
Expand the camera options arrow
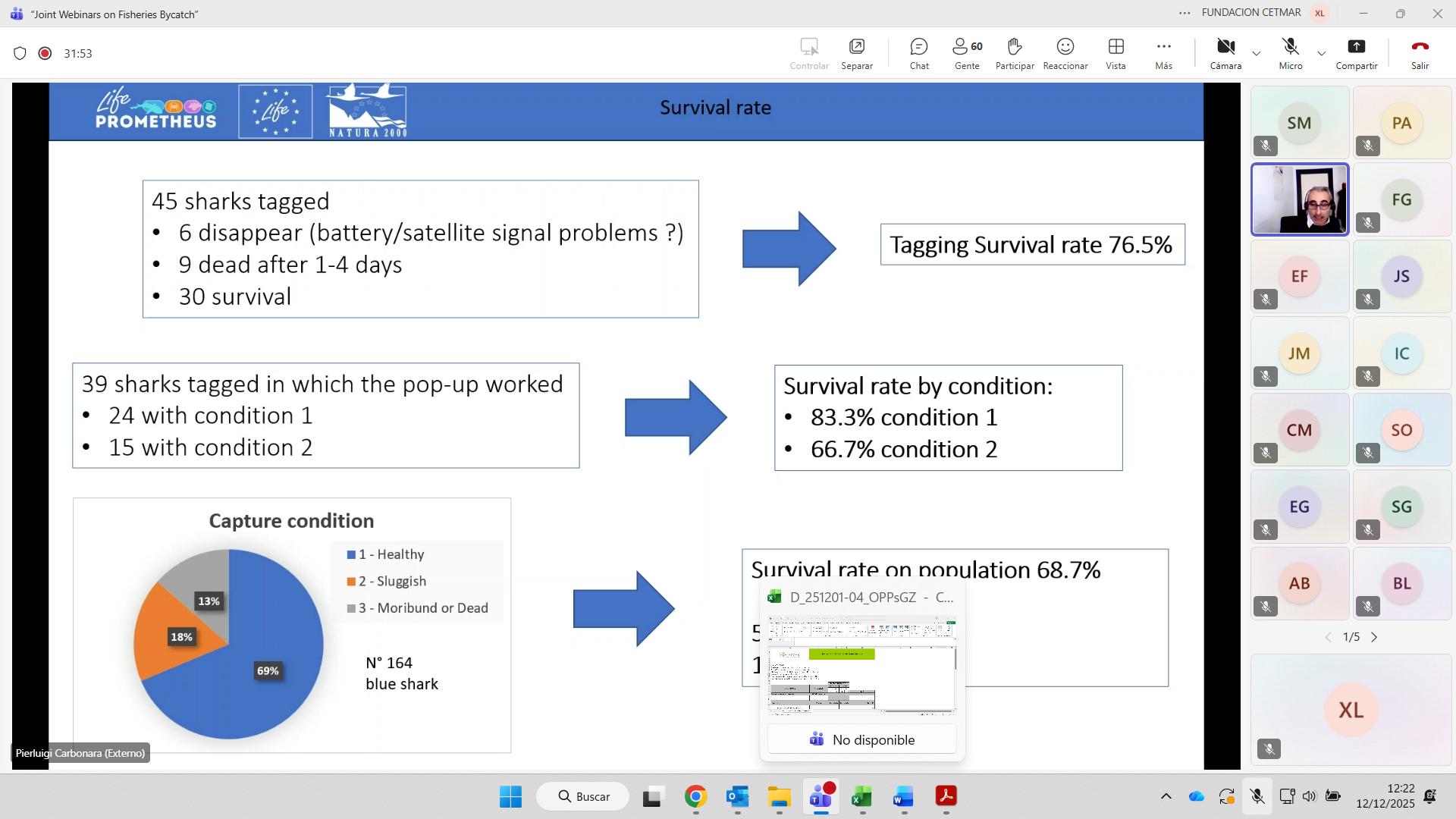click(x=1257, y=54)
